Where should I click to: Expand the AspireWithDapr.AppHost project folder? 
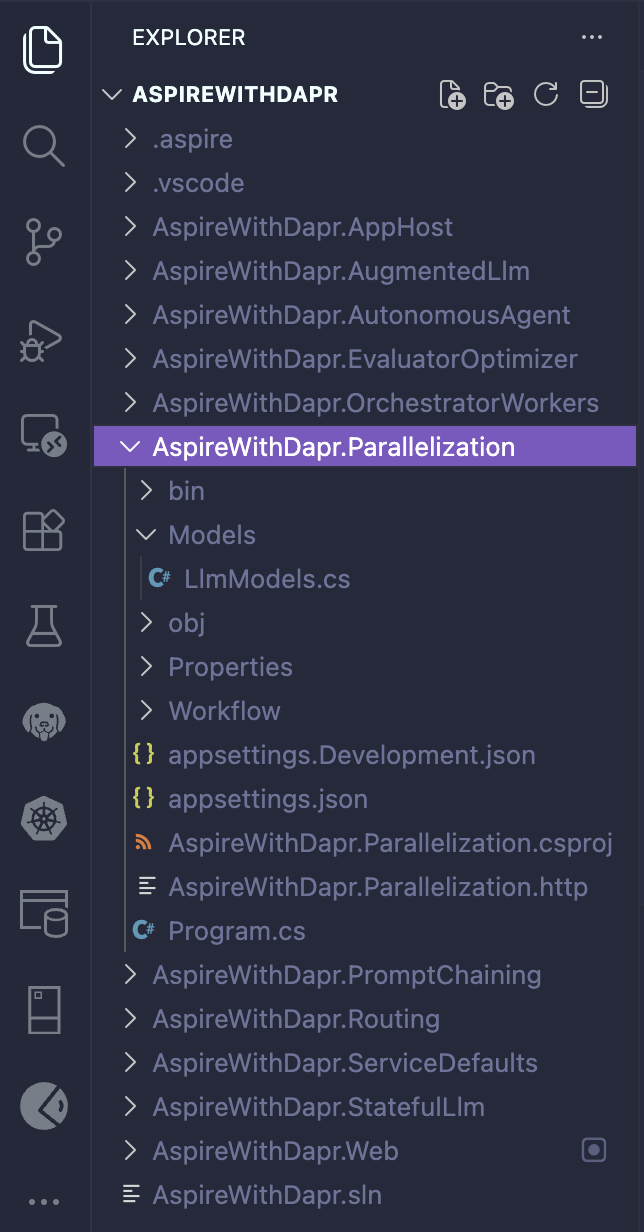(302, 227)
